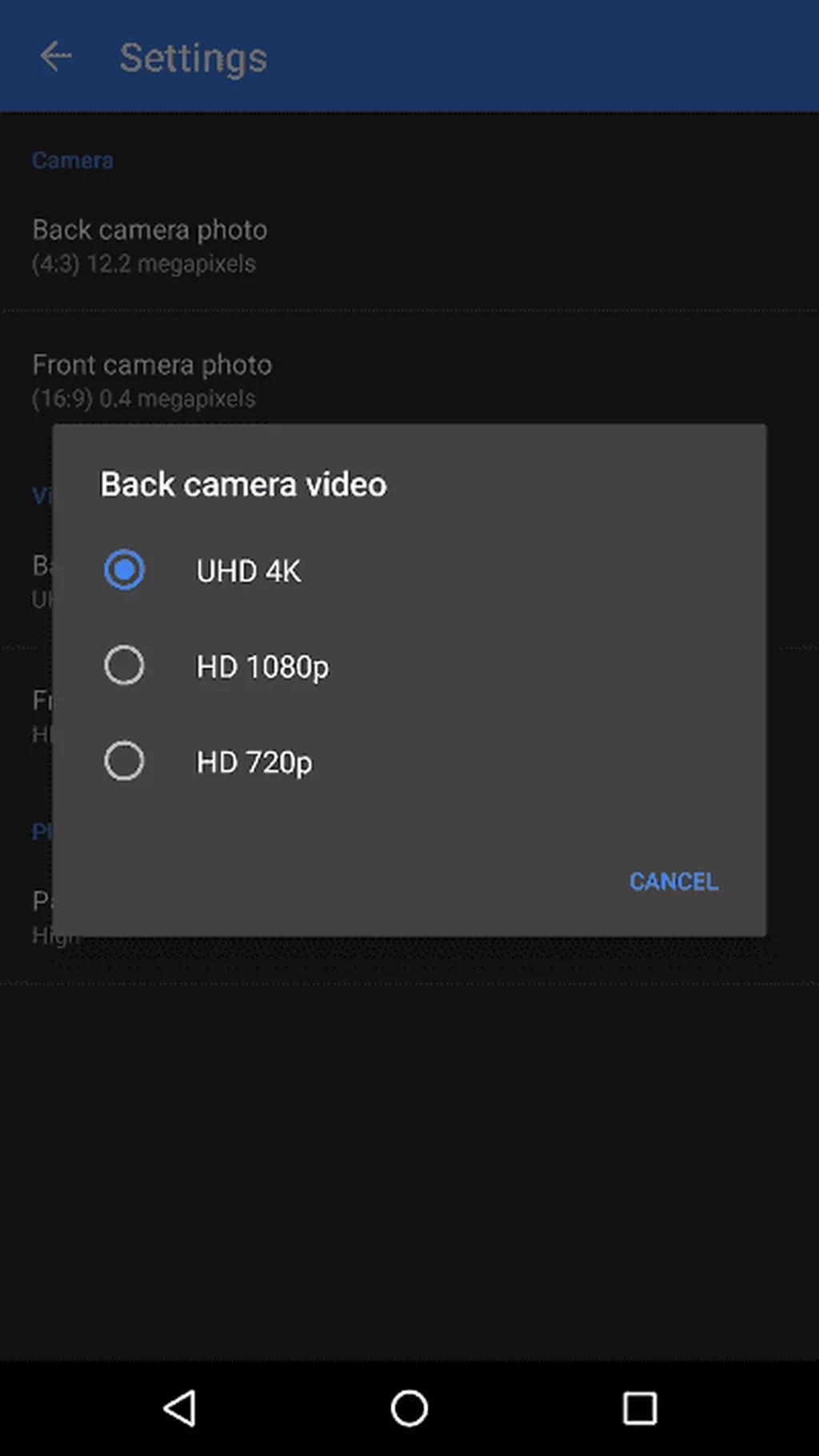Choose the UHD 4K text label
The image size is (819, 1456).
249,571
